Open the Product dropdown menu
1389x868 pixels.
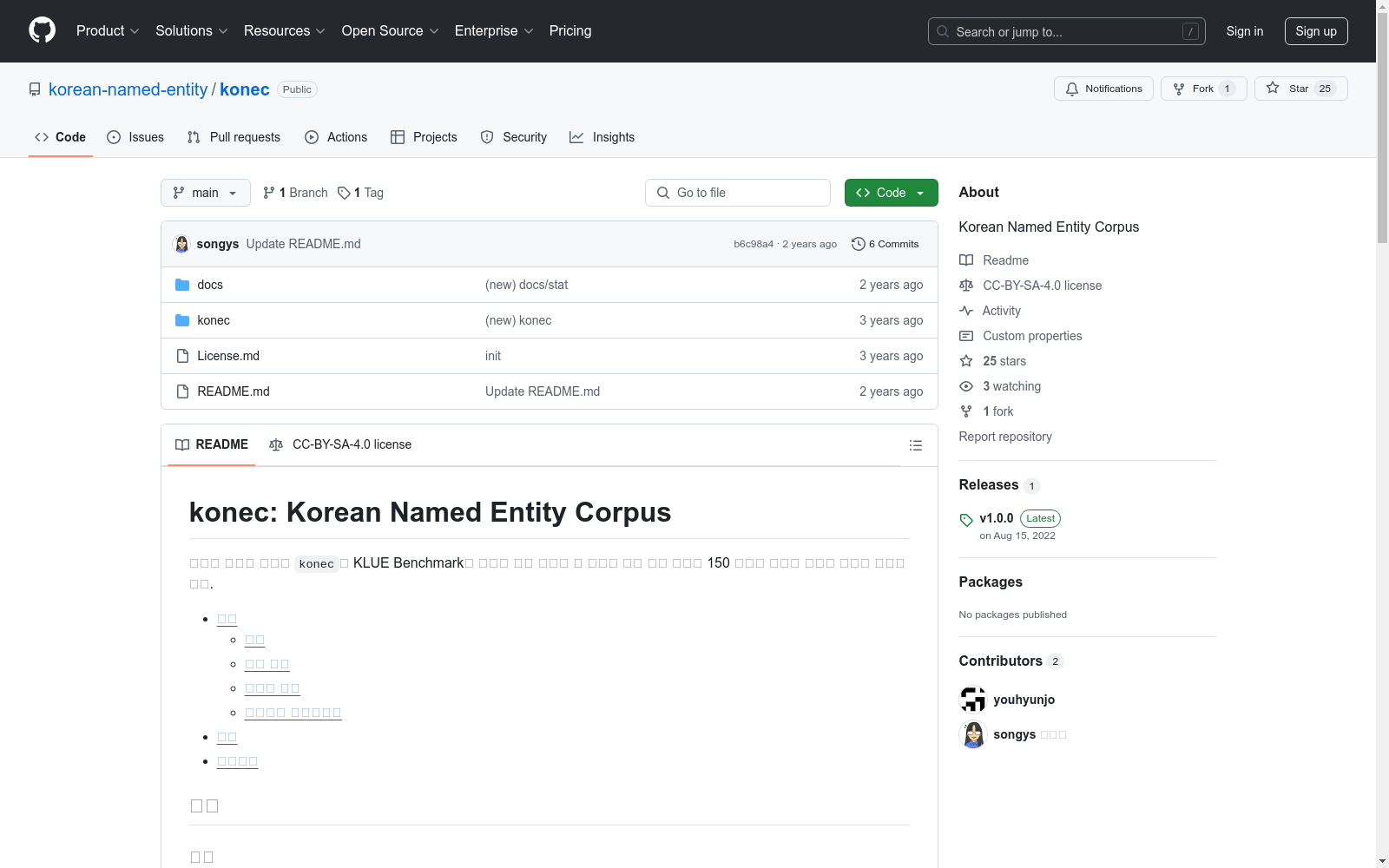pos(108,30)
